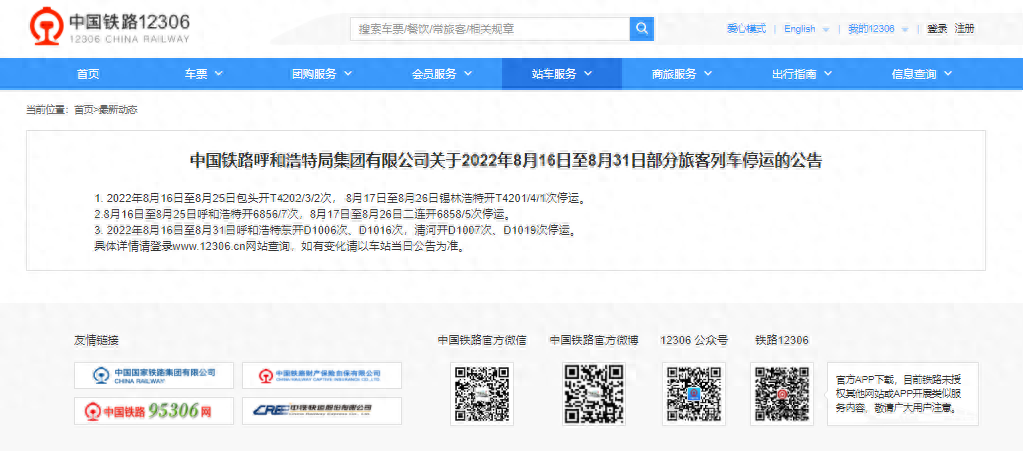Click the 12306 公众号 QR code

click(x=692, y=392)
